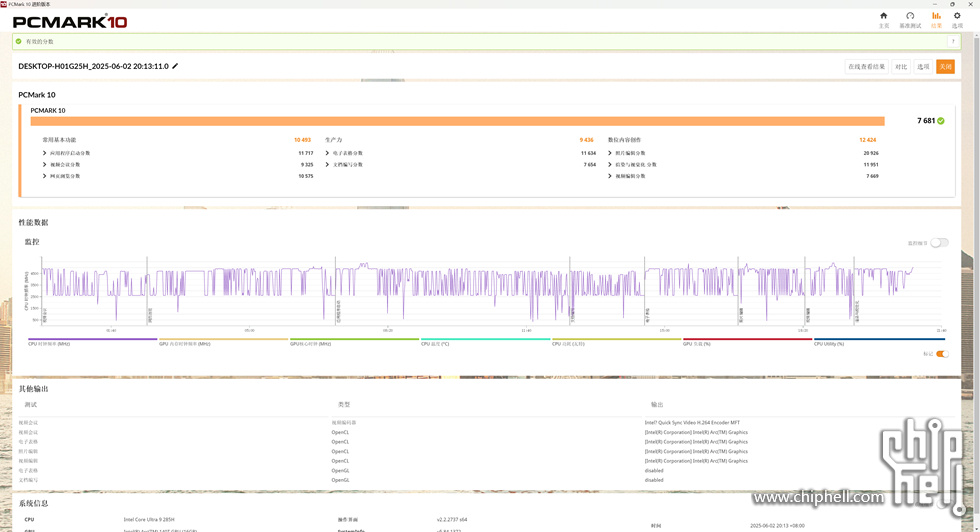Click the Rendering and Visualization value 11 951

pyautogui.click(x=871, y=164)
